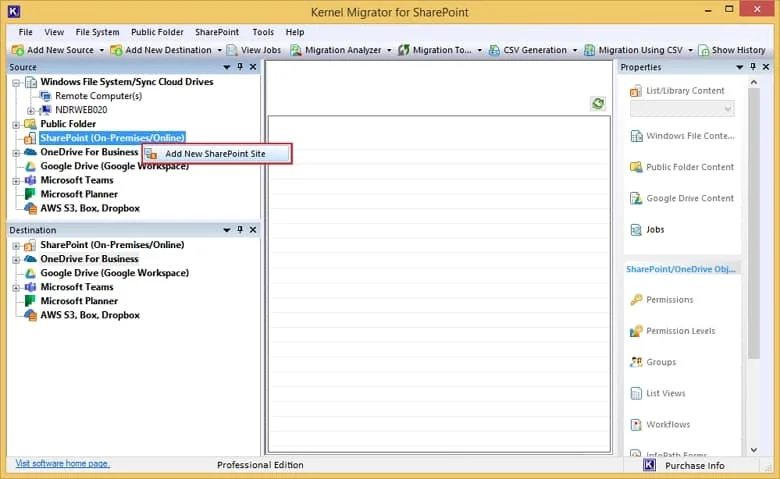The image size is (780, 479).
Task: Open the Public Folder menu
Action: point(157,32)
